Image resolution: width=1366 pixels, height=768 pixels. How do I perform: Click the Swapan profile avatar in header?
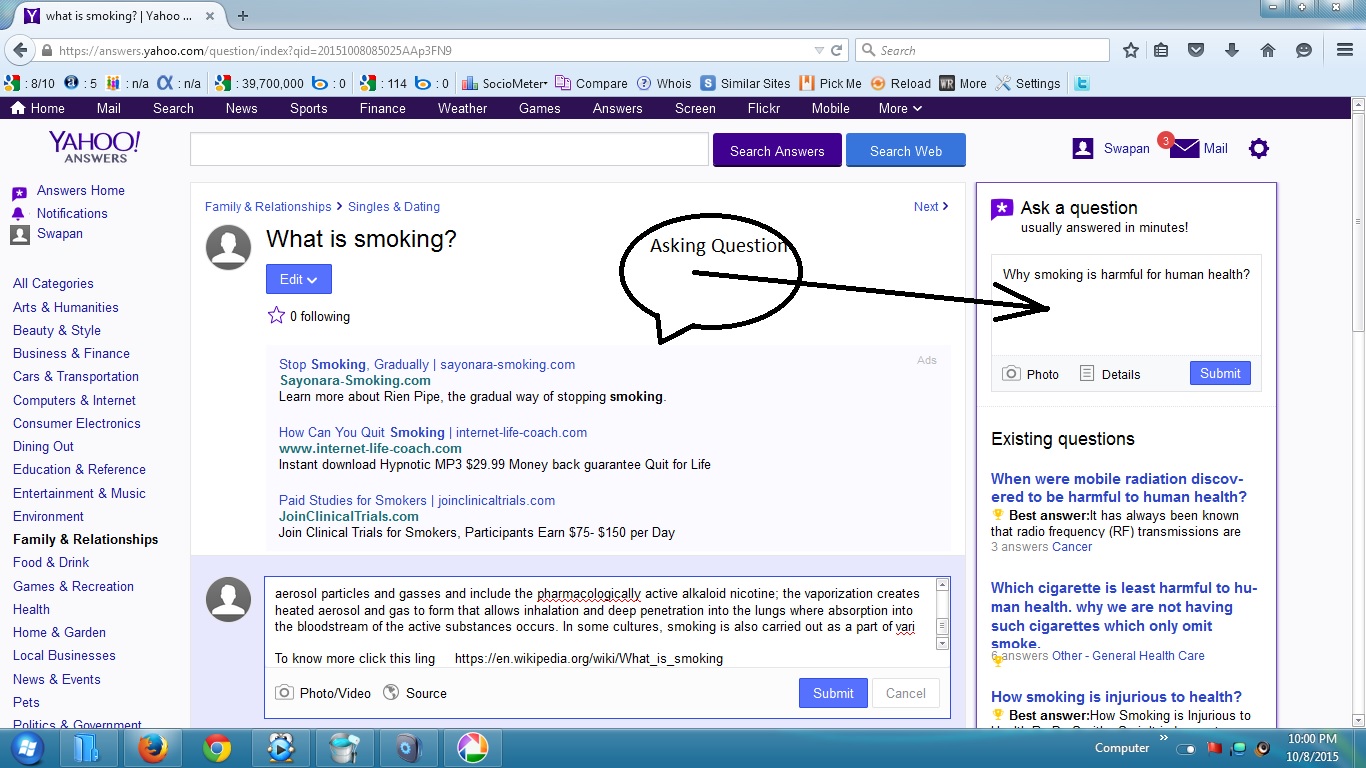pyautogui.click(x=1083, y=149)
